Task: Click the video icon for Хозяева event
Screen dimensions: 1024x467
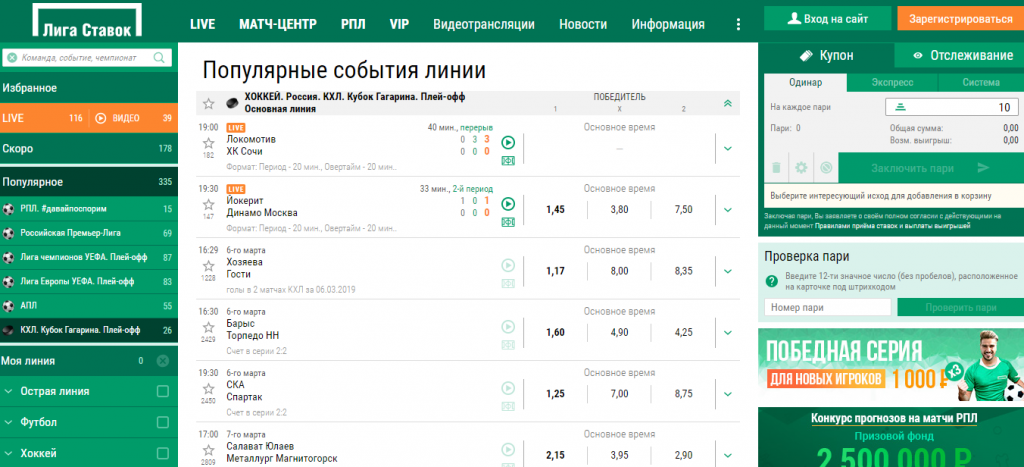Action: pyautogui.click(x=508, y=265)
